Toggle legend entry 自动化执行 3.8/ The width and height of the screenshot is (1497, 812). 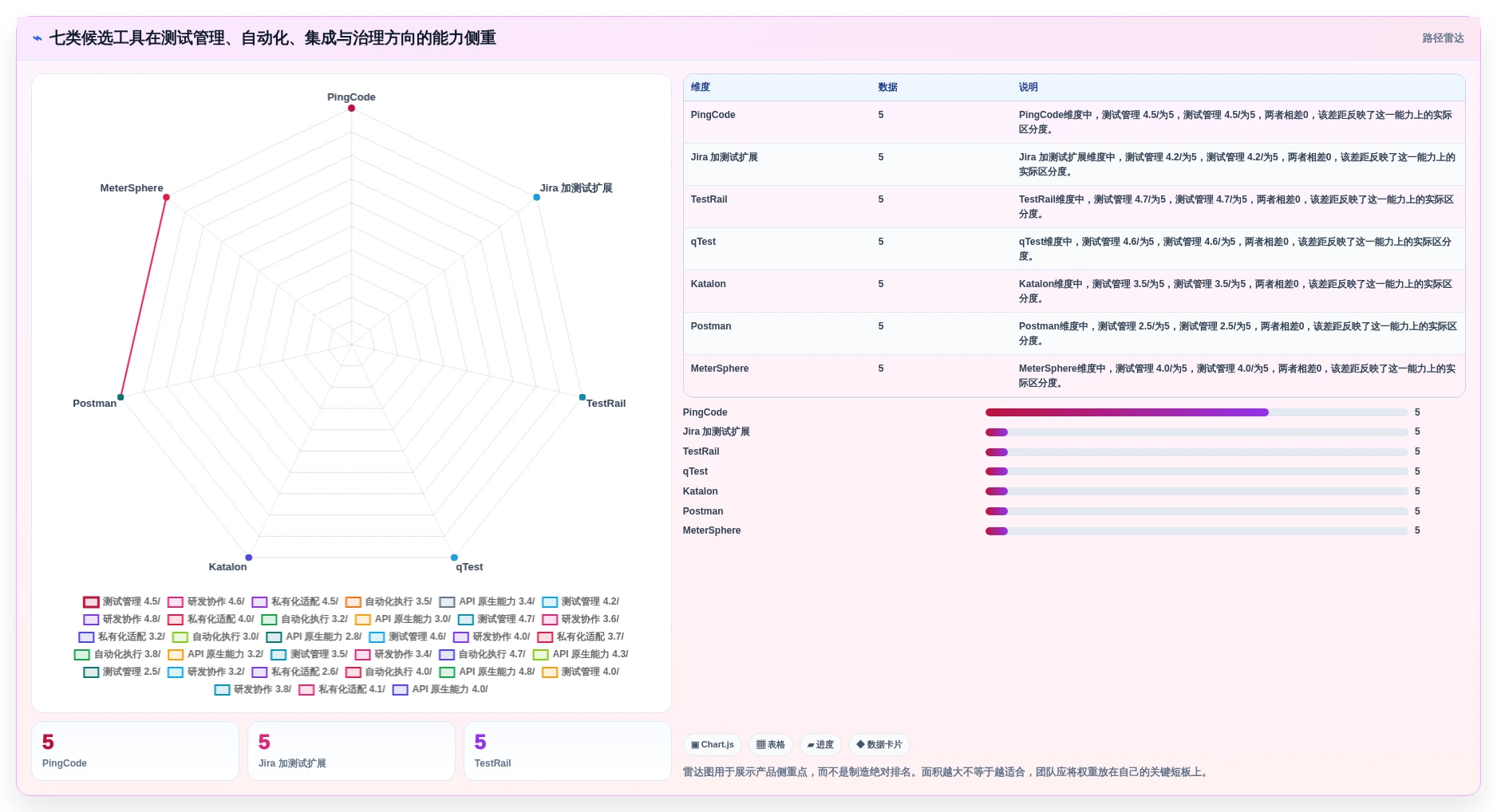117,655
